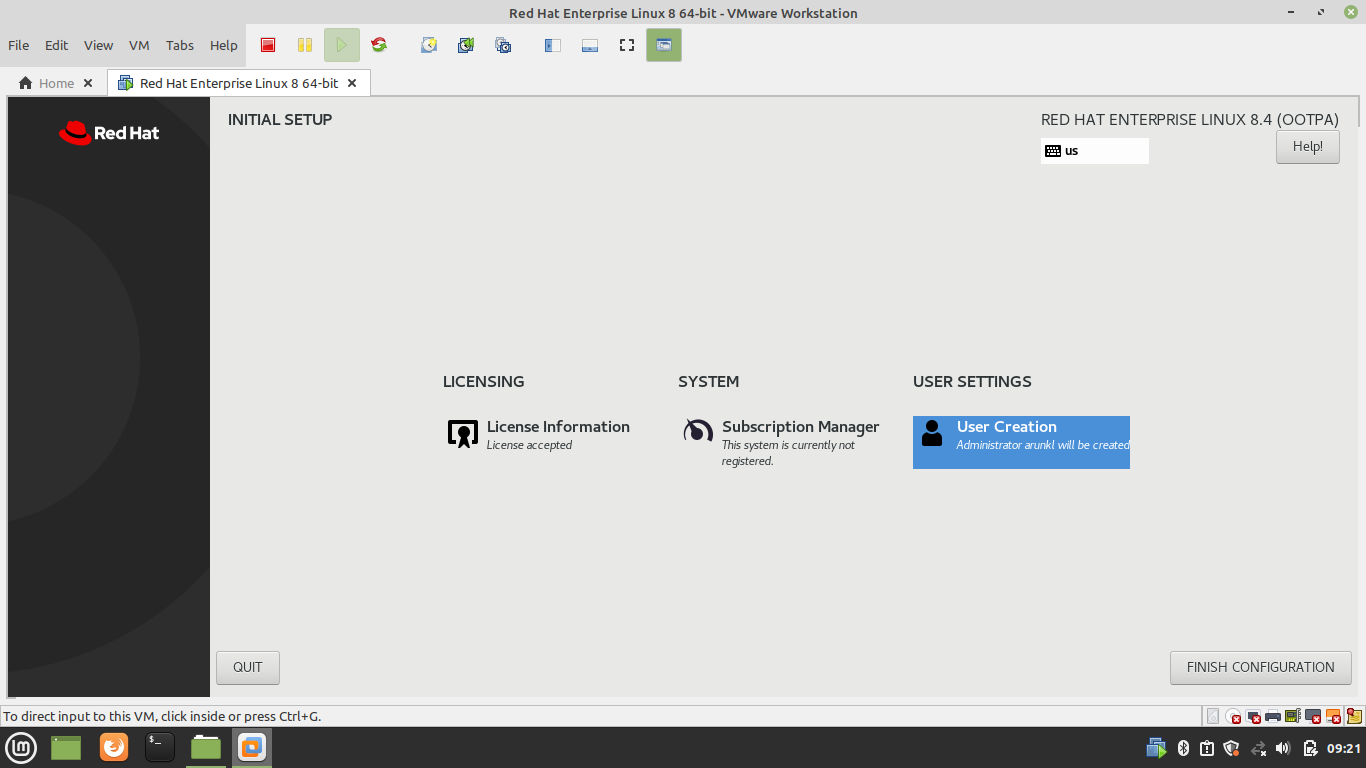Click FINISH CONFIGURATION
Viewport: 1366px width, 768px height.
1261,668
